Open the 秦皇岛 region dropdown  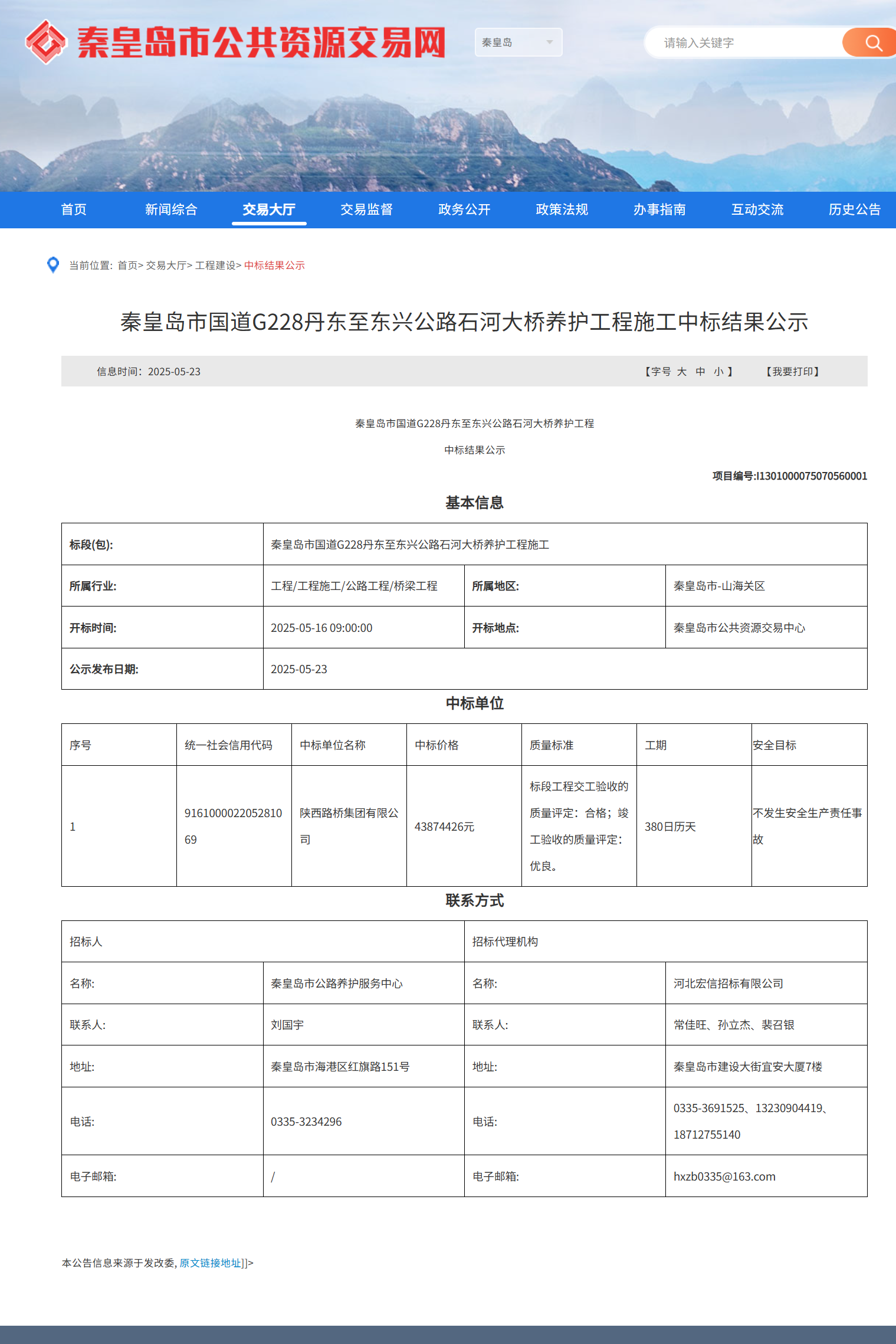pos(518,42)
